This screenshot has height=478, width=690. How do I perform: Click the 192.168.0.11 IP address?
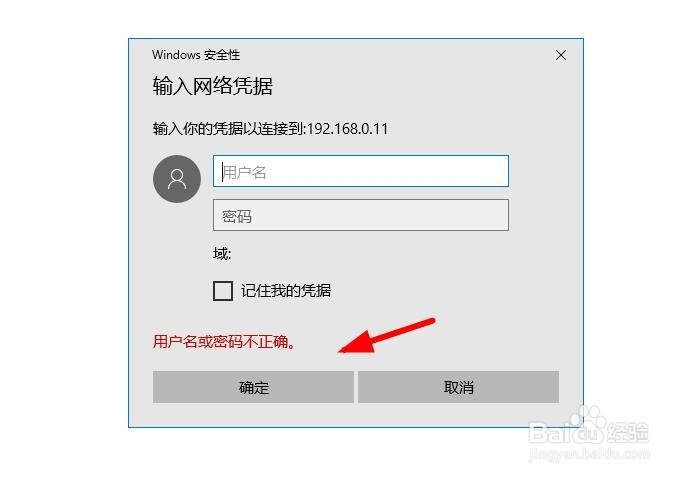pos(347,129)
